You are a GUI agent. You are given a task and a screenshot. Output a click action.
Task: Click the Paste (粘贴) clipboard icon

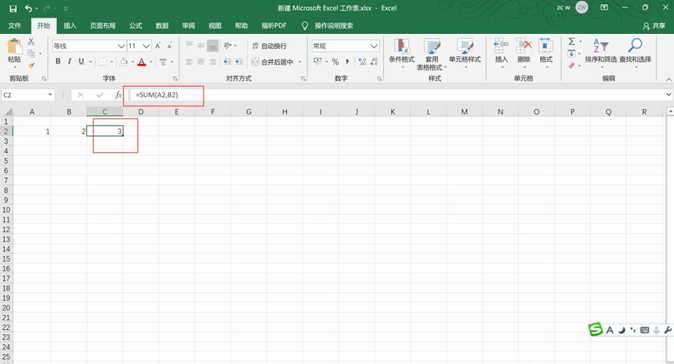14,47
